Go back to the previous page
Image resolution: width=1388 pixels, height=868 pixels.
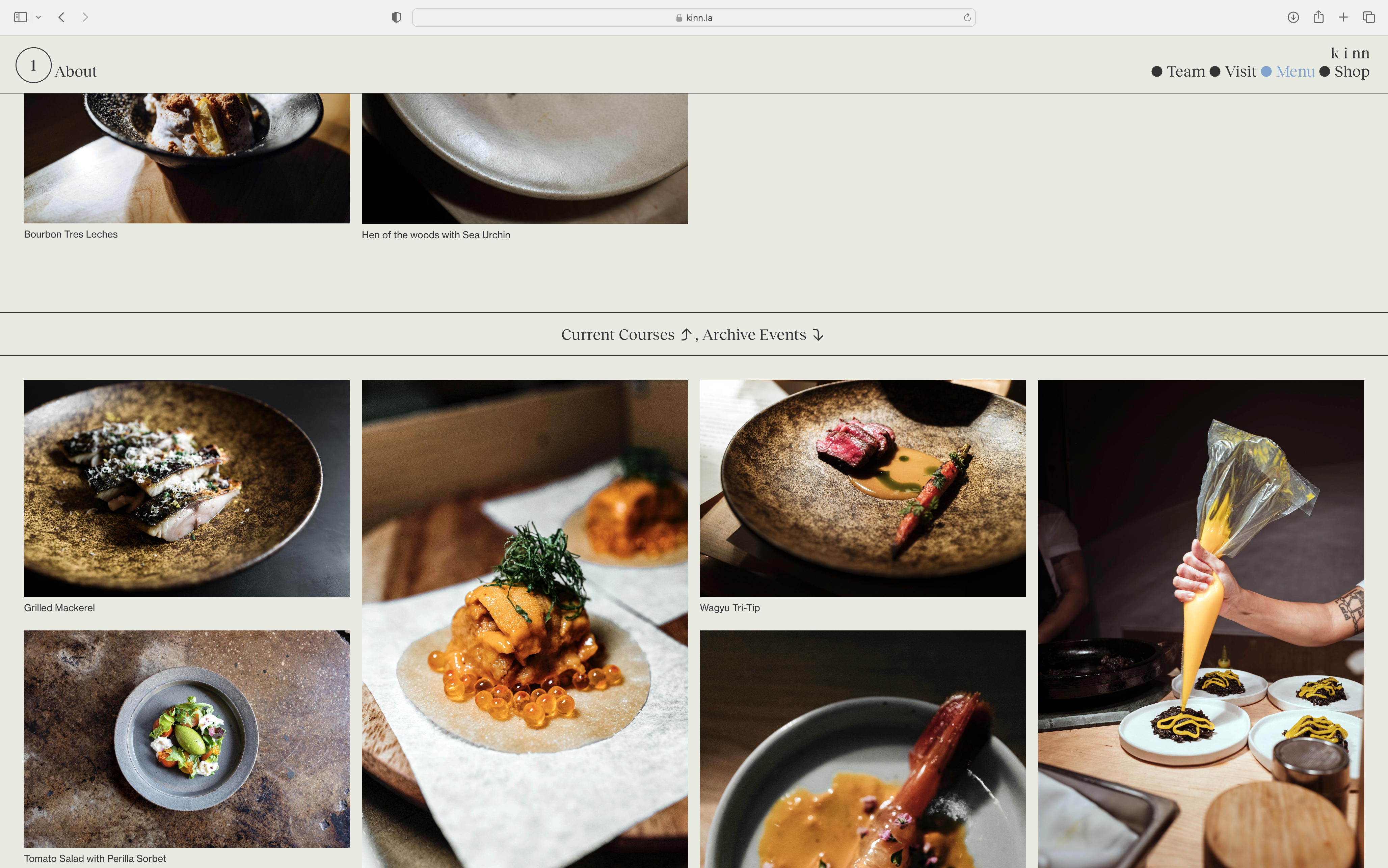pyautogui.click(x=61, y=17)
